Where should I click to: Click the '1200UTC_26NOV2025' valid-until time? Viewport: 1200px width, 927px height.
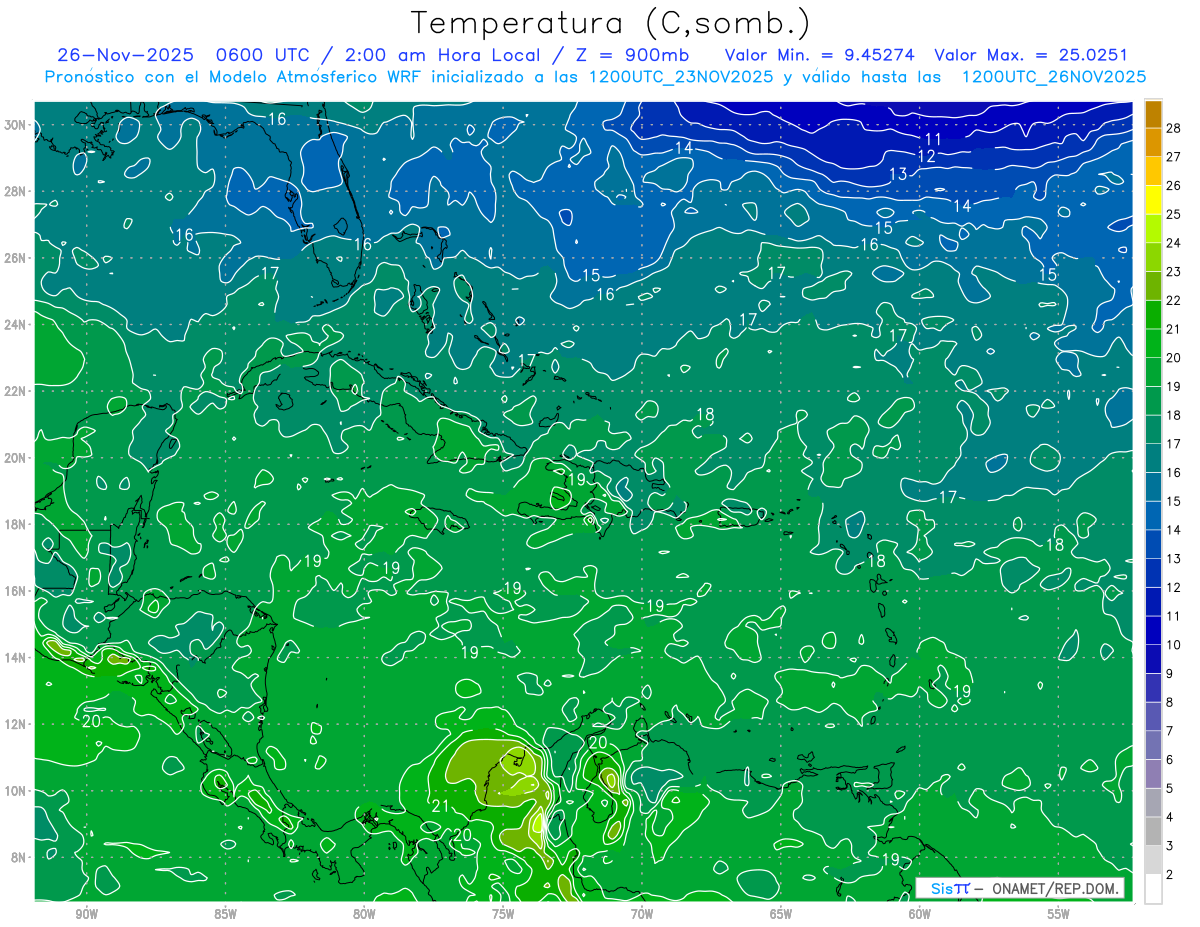[x=1053, y=77]
